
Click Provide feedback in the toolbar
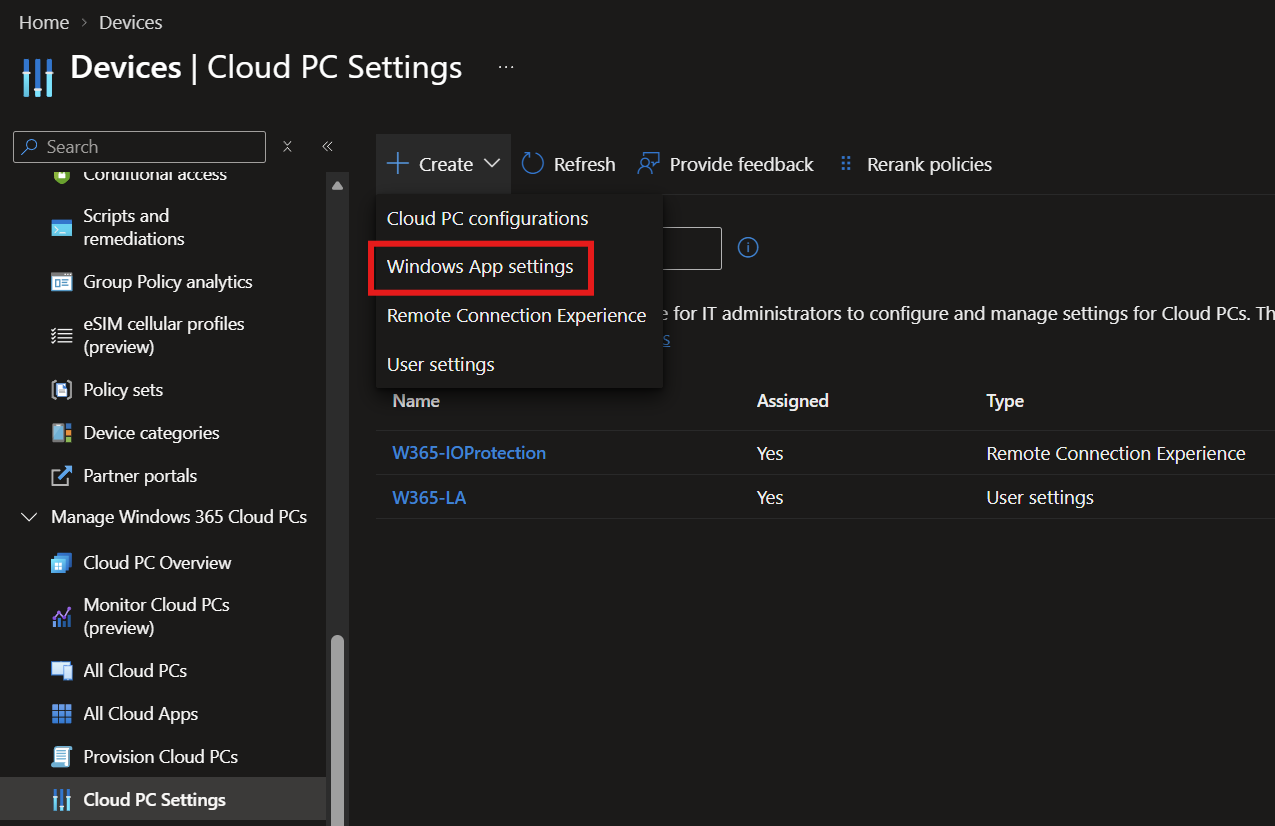pyautogui.click(x=725, y=164)
